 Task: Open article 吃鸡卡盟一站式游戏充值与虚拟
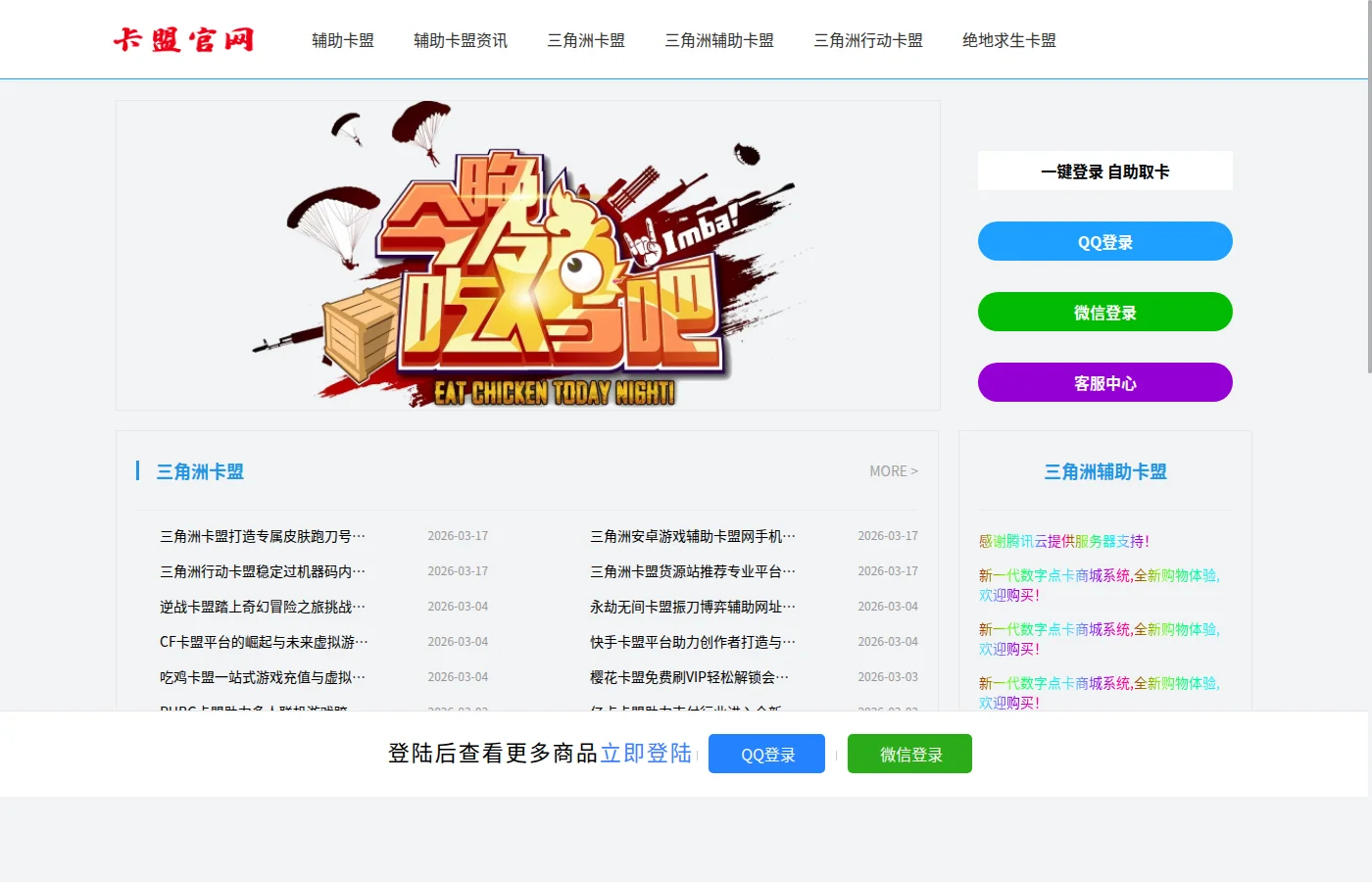(x=263, y=677)
